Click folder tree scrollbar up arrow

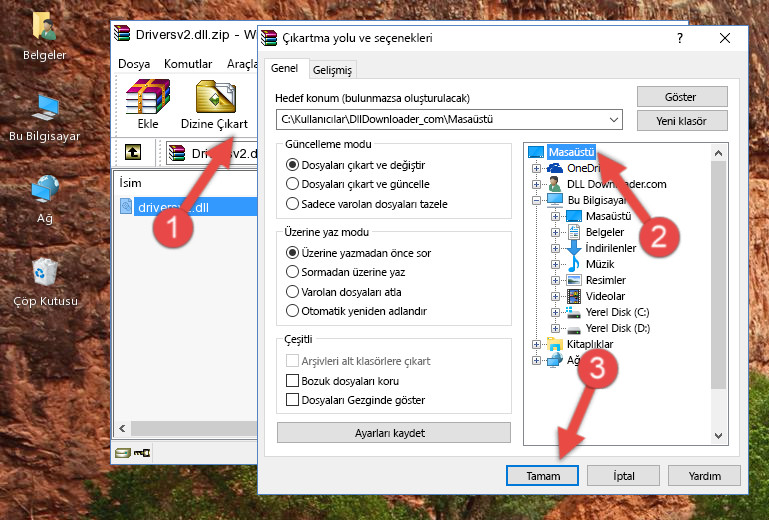coord(718,153)
